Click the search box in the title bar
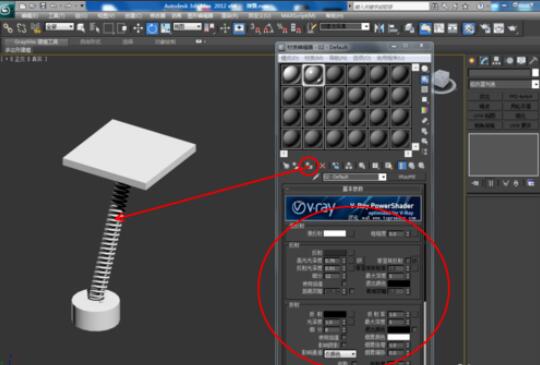540x365 pixels. (390, 6)
